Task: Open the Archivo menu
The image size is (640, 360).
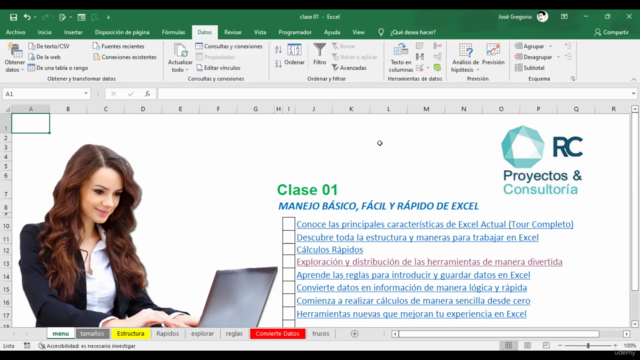Action: coord(16,32)
